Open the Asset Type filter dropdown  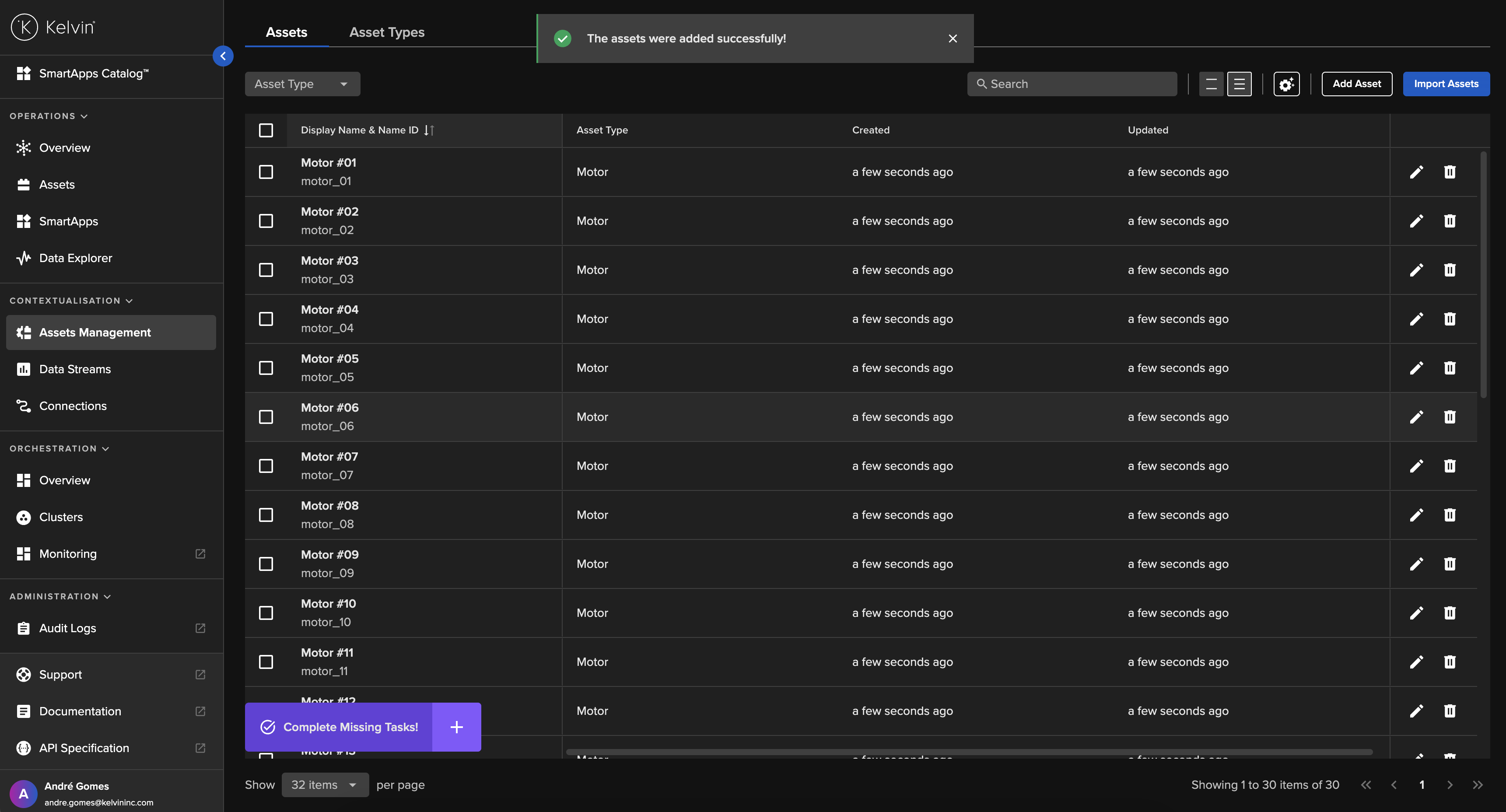point(301,84)
